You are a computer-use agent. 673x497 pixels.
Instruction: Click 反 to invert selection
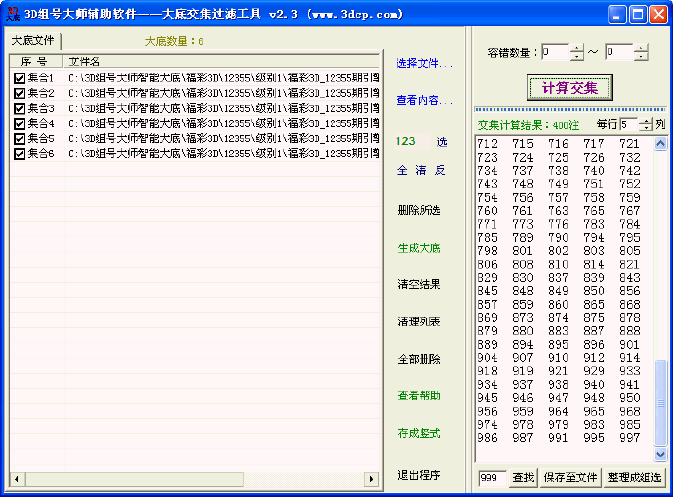click(440, 170)
